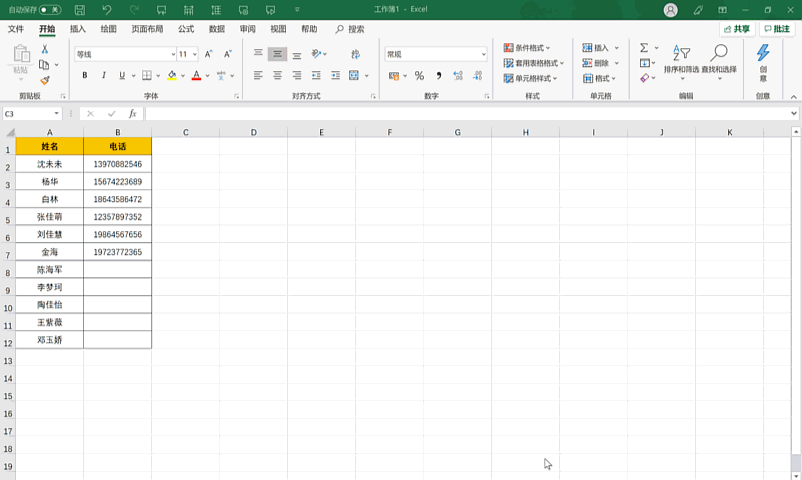Toggle middle vertical alignment
The width and height of the screenshot is (802, 480).
[277, 54]
